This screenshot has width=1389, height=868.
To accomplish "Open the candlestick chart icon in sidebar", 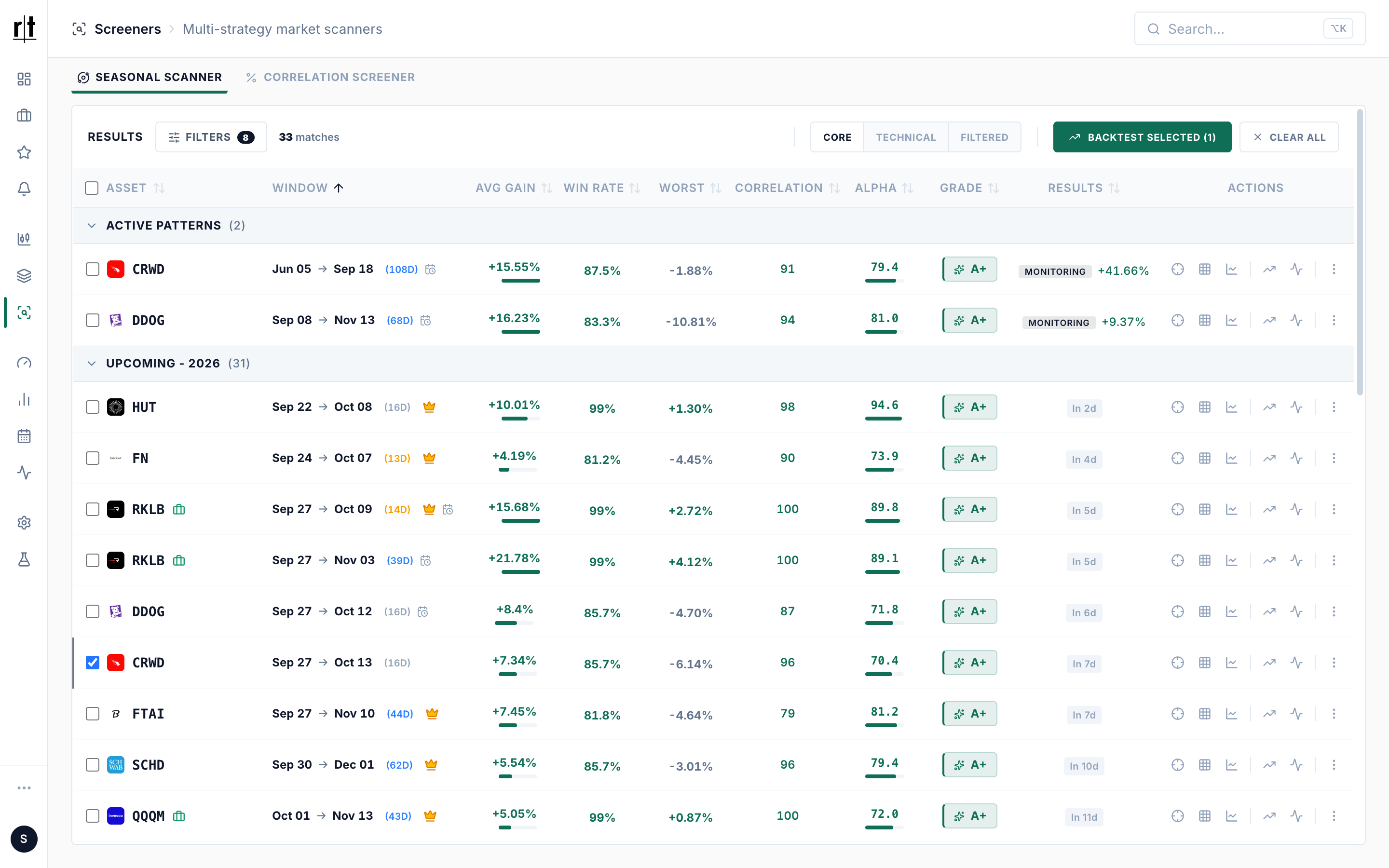I will (24, 239).
